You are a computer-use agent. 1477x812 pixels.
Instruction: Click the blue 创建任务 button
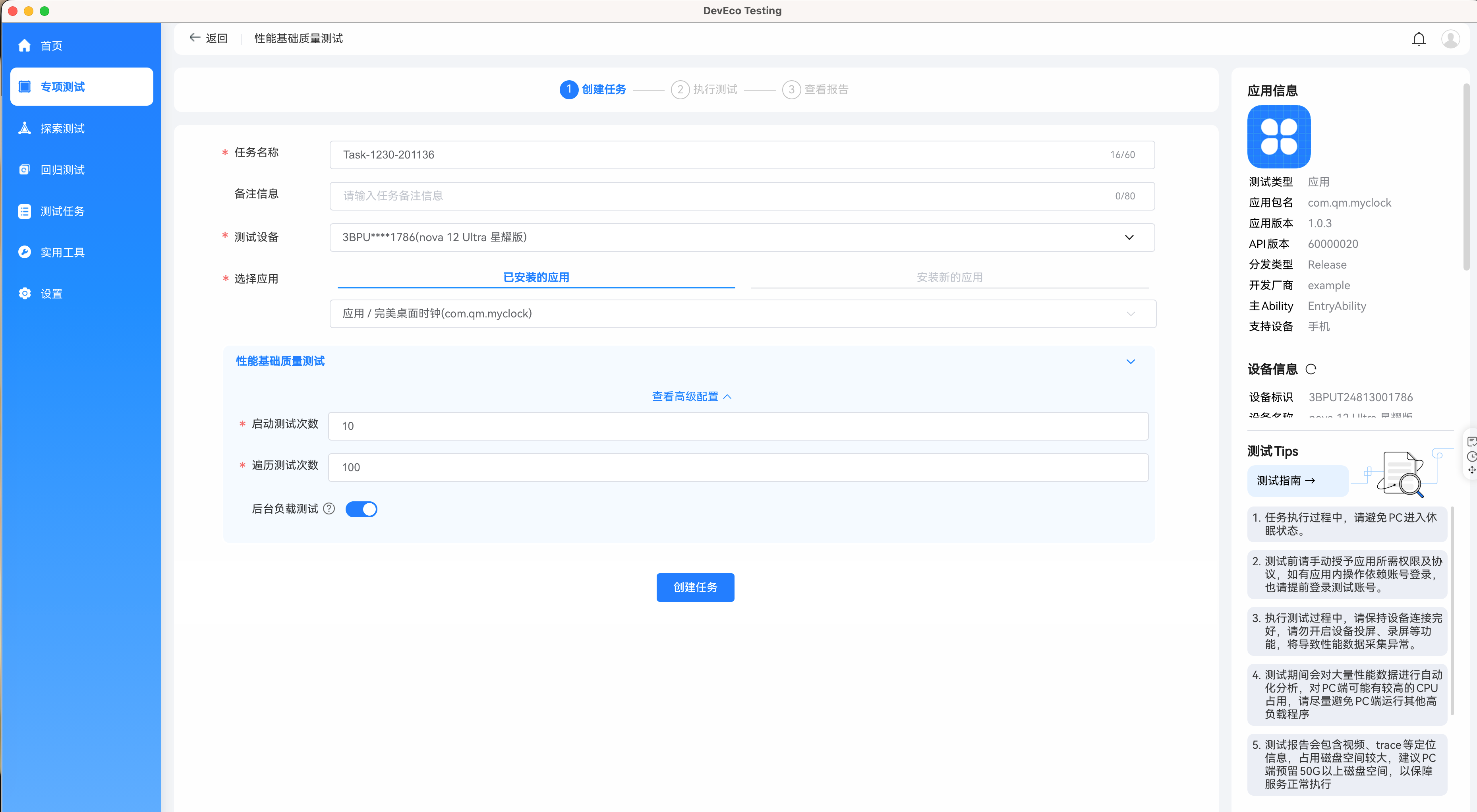(695, 587)
